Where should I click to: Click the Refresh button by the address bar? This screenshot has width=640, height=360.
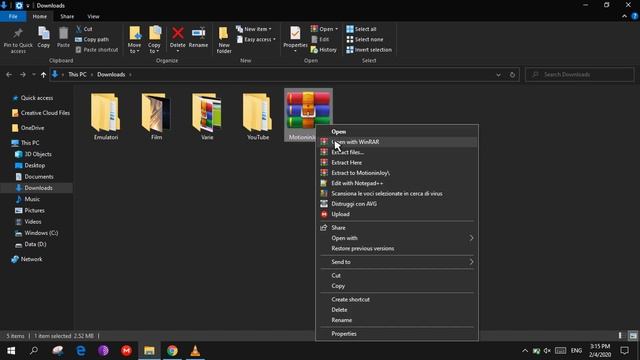(512, 75)
